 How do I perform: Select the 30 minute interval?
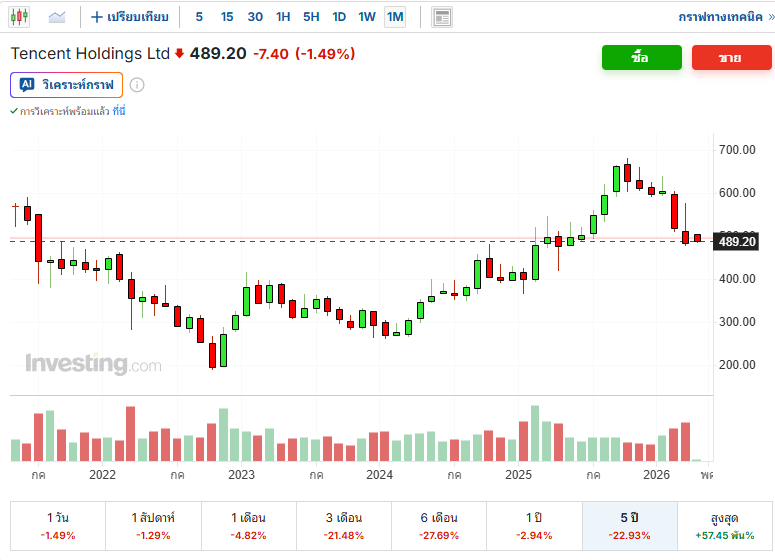tap(255, 17)
